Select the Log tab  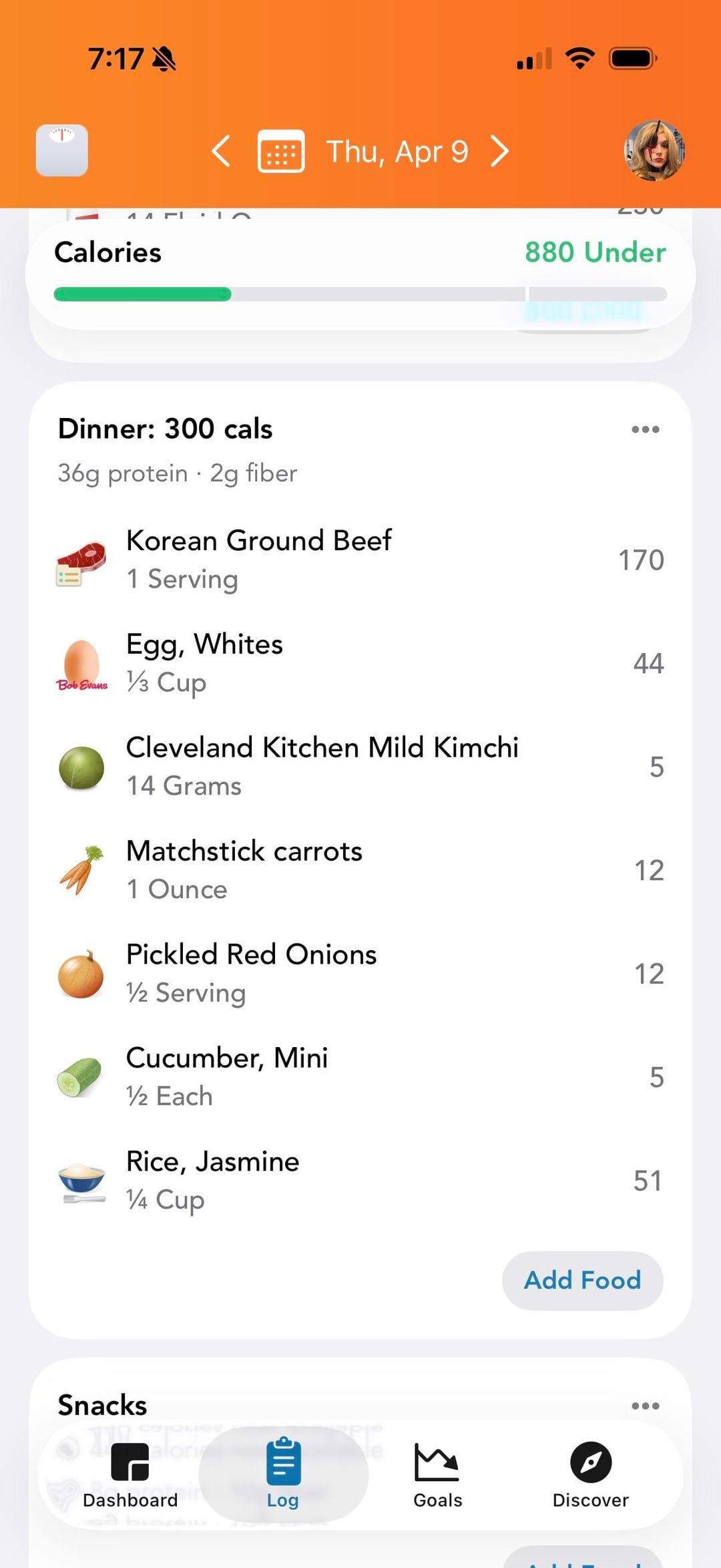click(x=283, y=1475)
